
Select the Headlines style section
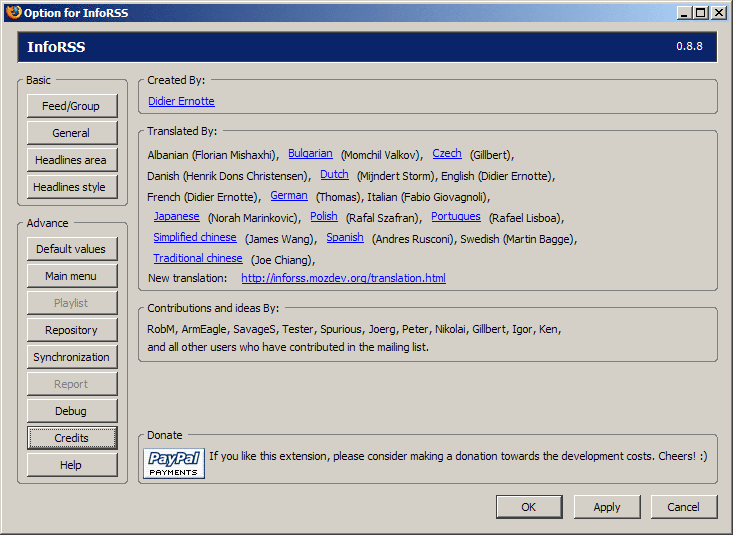(x=72, y=187)
